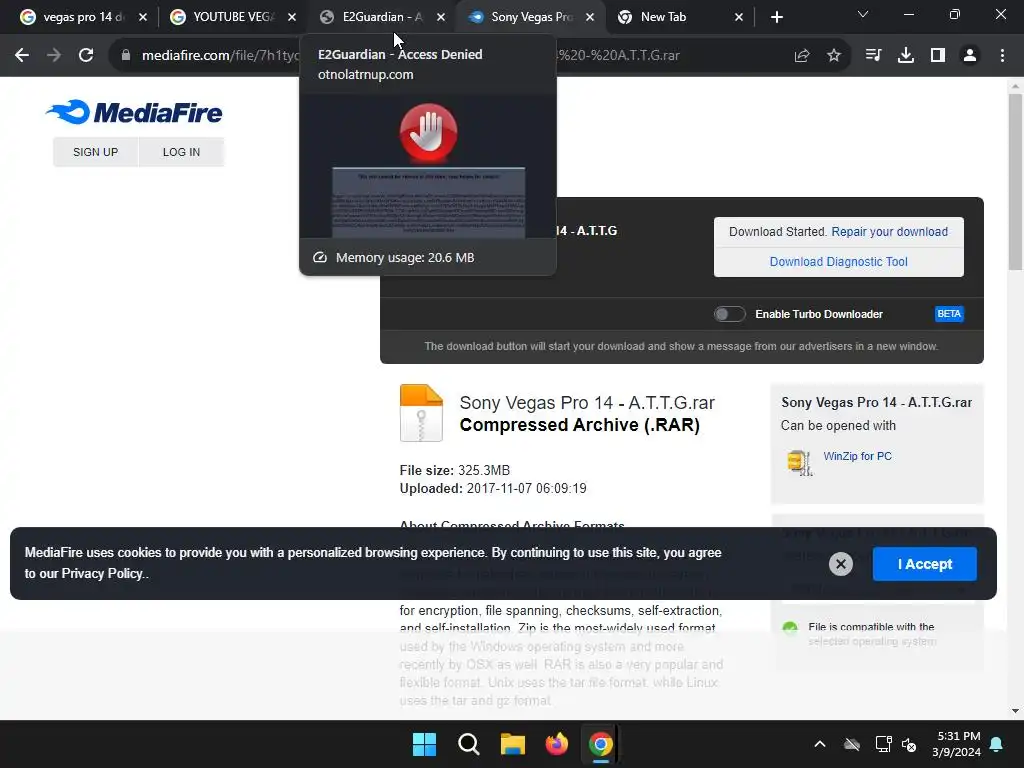Open the media controls icon
The image size is (1024, 768).
[873, 56]
